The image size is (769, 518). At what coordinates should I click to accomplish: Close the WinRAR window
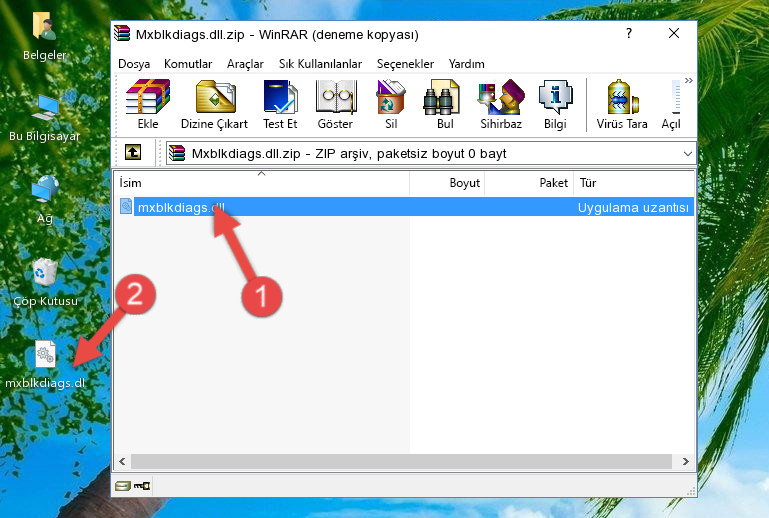674,33
